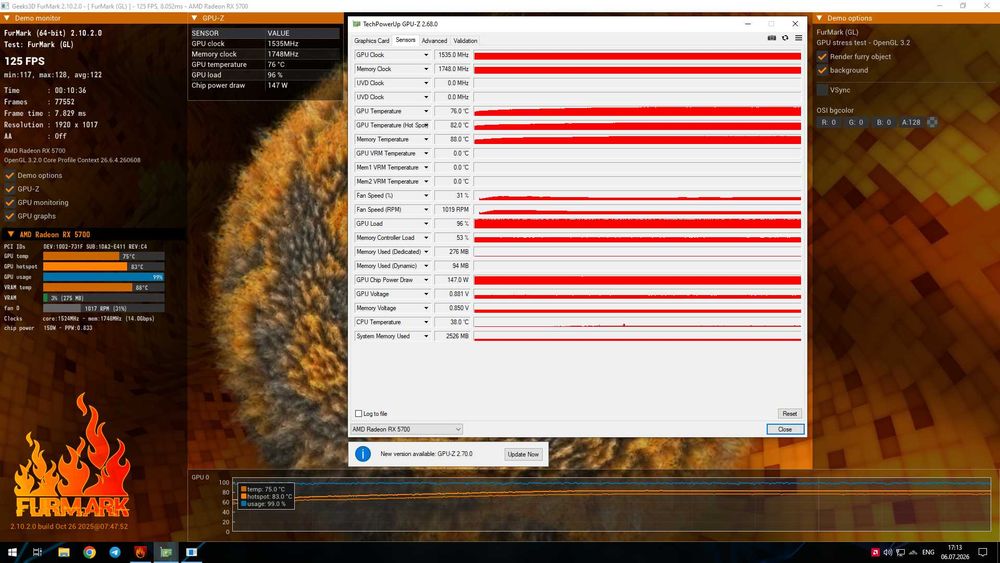Click the Geeks3D FurMark title bar icon
The height and width of the screenshot is (563, 1000).
point(5,6)
